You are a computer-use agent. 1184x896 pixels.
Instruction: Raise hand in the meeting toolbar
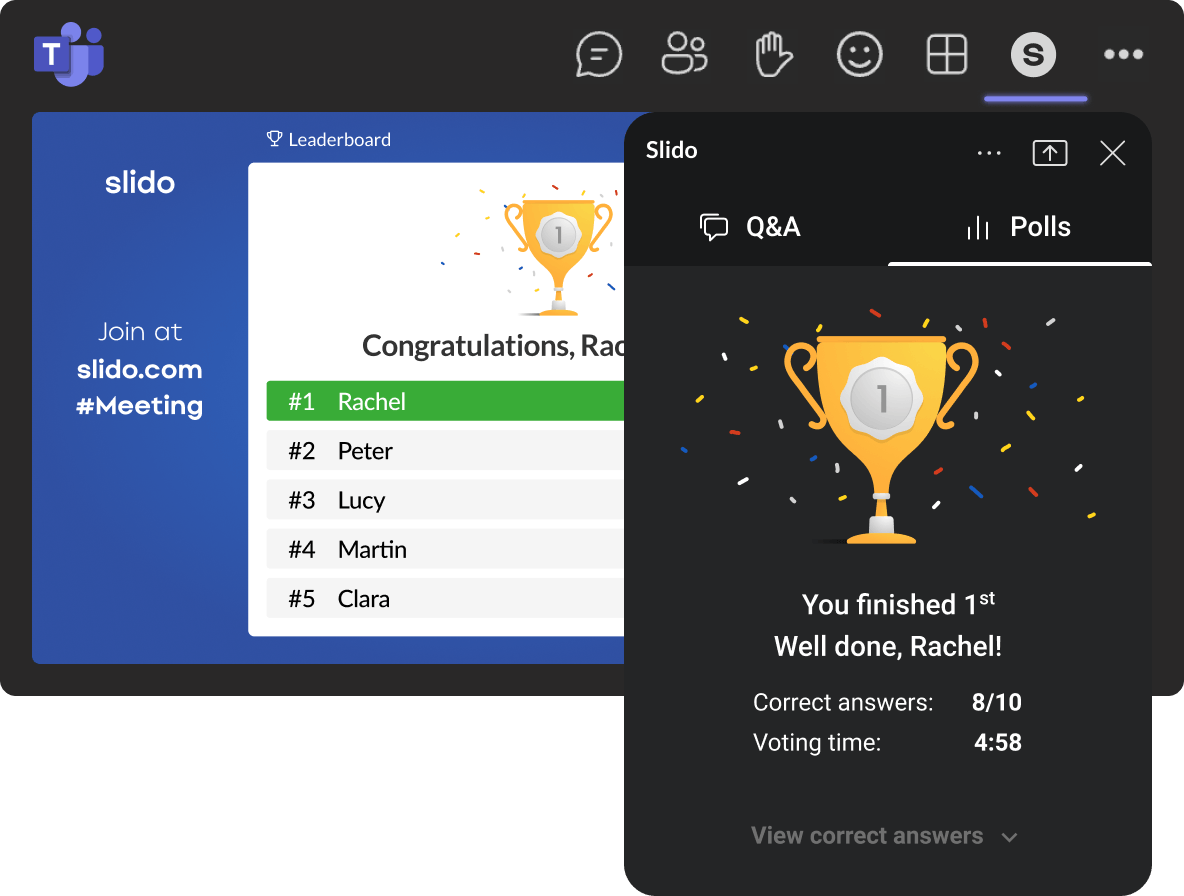(773, 54)
